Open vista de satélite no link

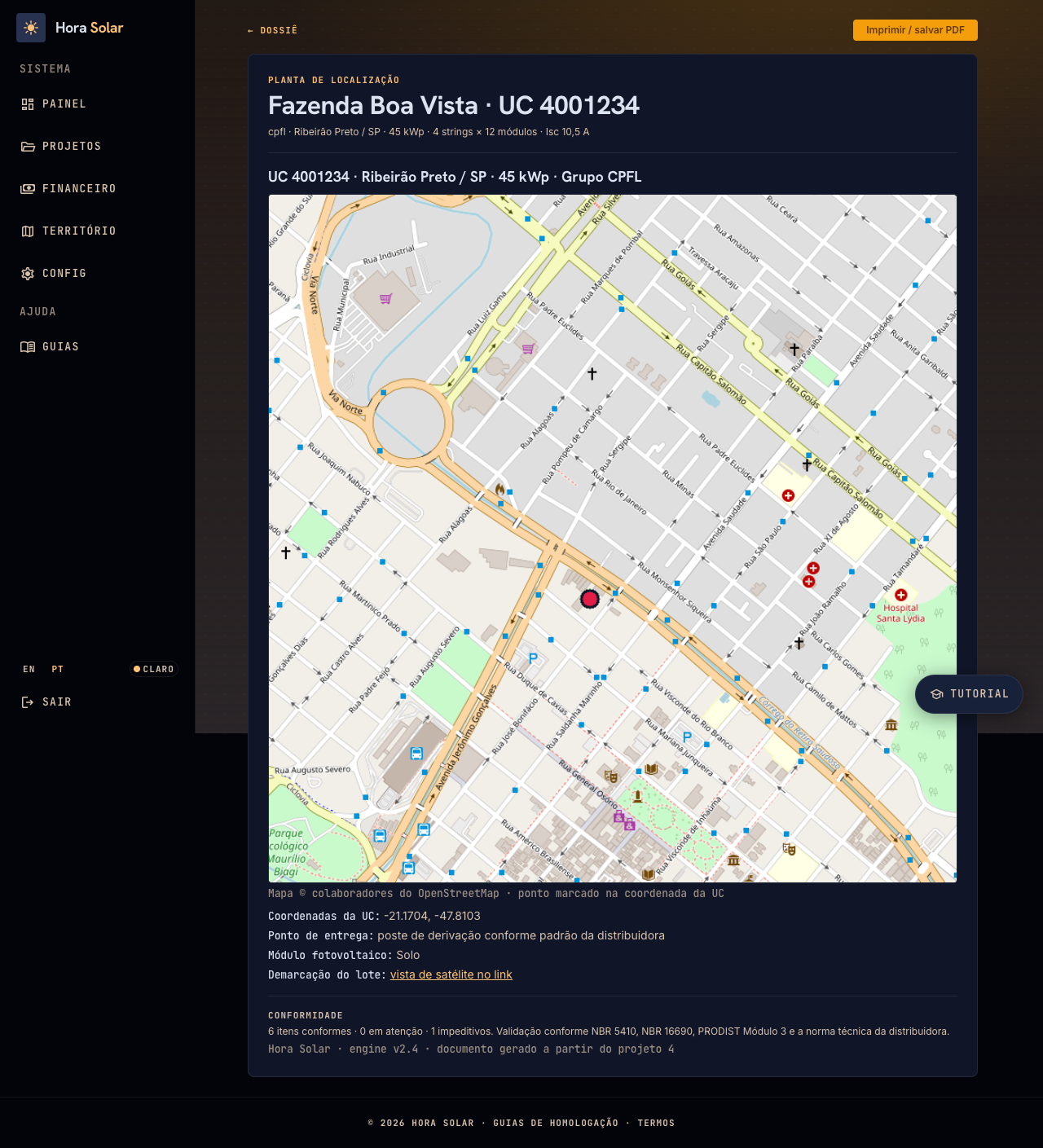coord(451,974)
